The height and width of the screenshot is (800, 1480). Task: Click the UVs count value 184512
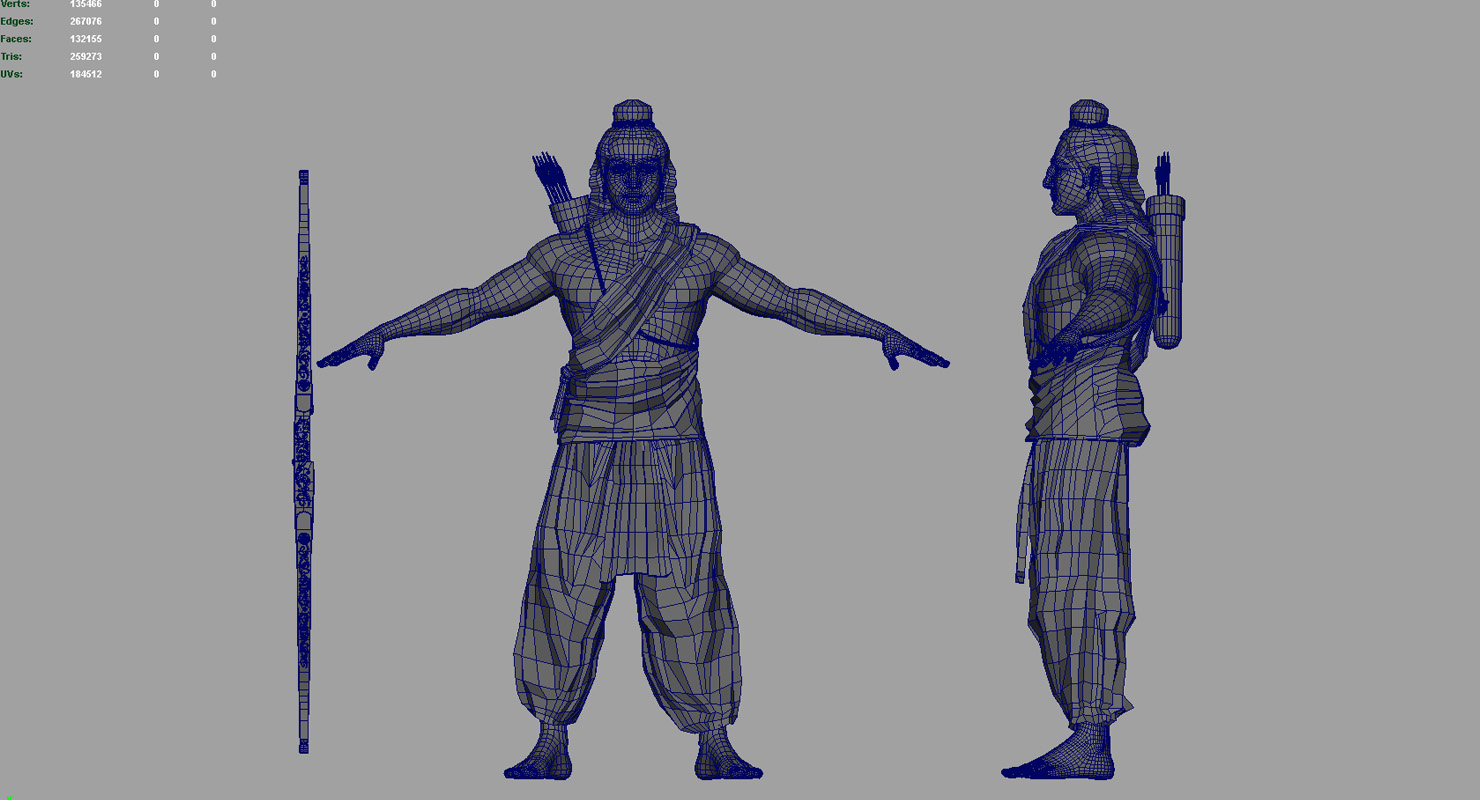coord(85,74)
